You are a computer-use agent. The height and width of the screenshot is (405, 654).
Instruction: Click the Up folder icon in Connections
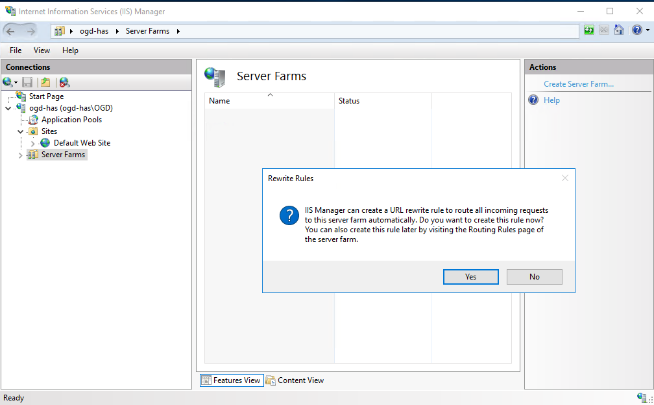coord(45,83)
